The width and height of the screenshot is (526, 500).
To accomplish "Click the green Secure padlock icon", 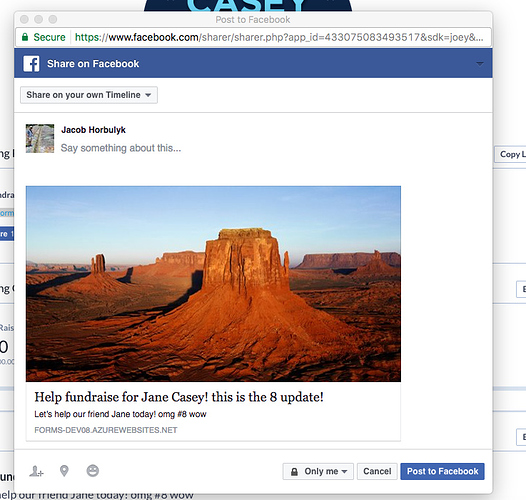I will coord(25,37).
